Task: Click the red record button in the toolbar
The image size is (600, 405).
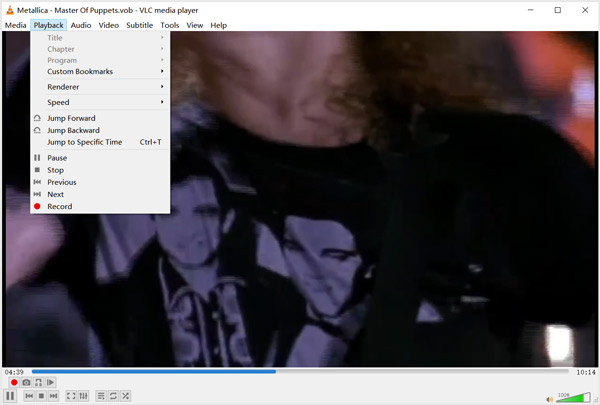Action: (14, 382)
